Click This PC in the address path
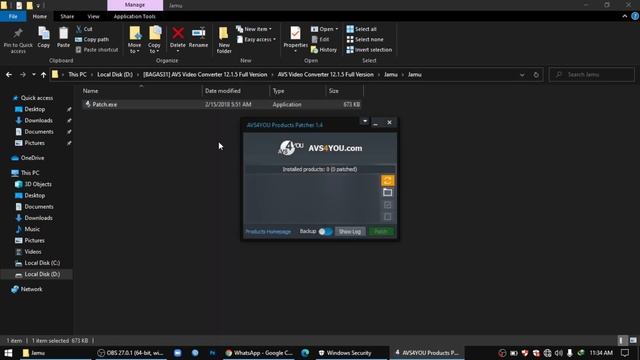 tap(77, 75)
